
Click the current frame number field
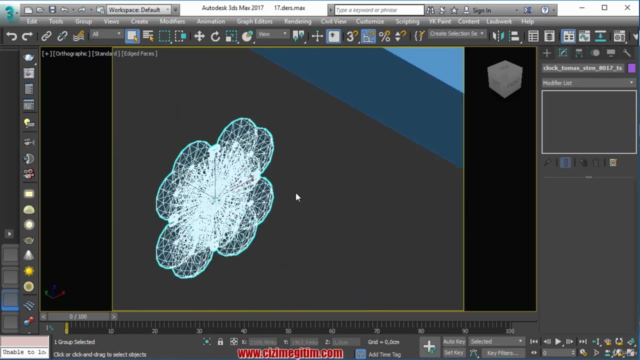[x=558, y=353]
